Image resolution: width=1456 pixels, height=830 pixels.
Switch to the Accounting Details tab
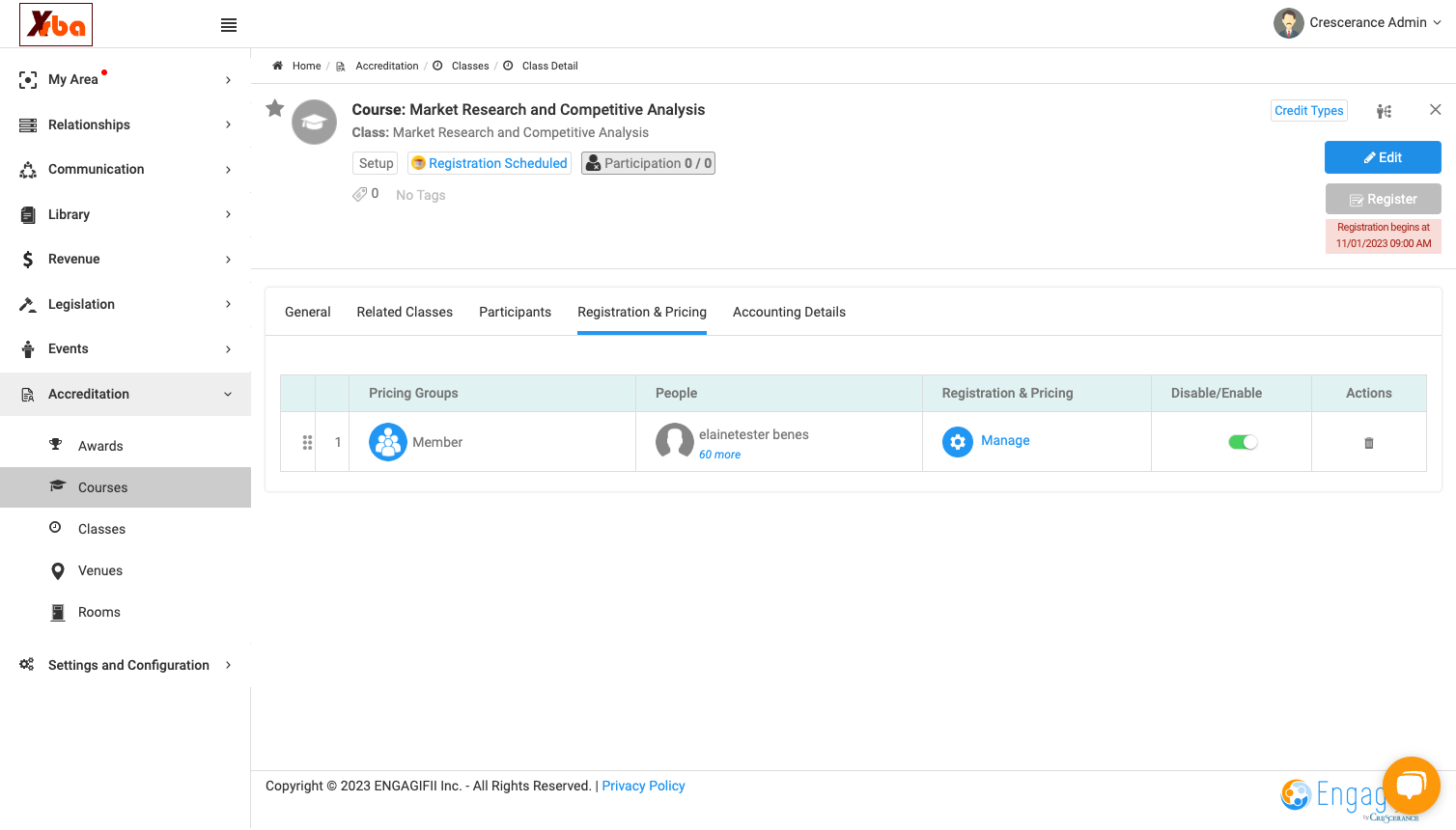[789, 312]
